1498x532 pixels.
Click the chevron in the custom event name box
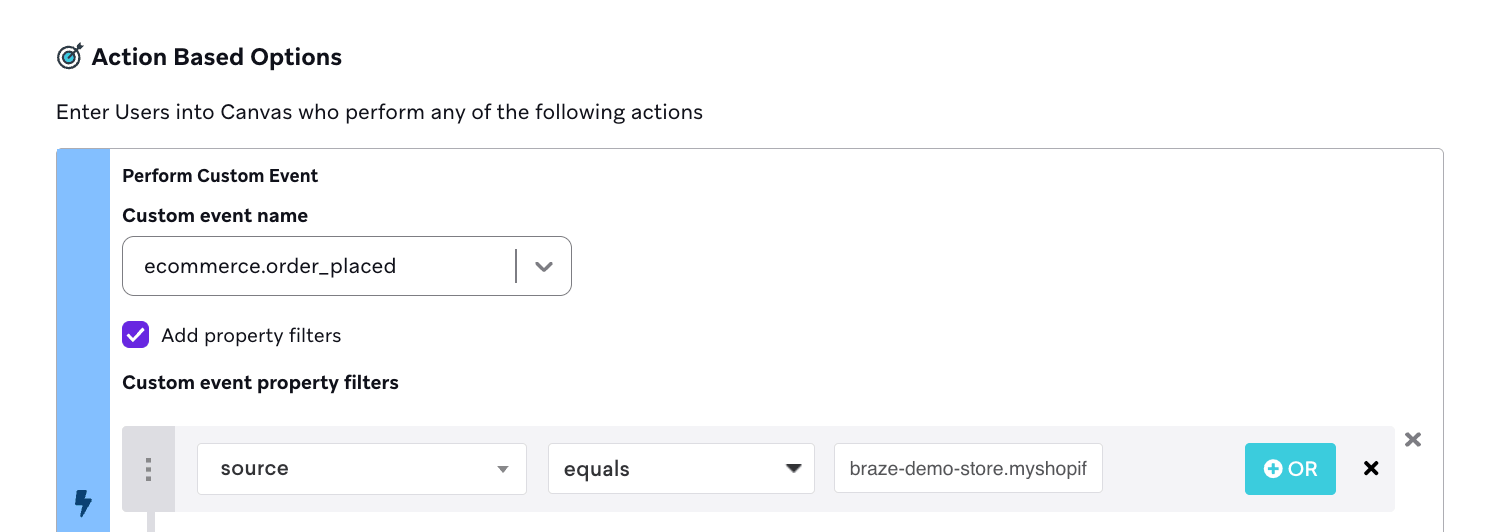pyautogui.click(x=544, y=267)
